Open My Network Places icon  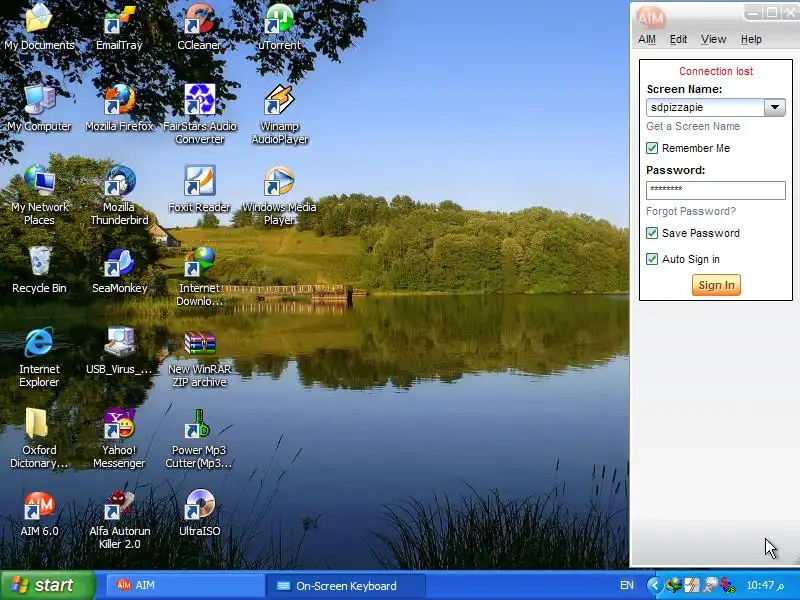[x=39, y=195]
